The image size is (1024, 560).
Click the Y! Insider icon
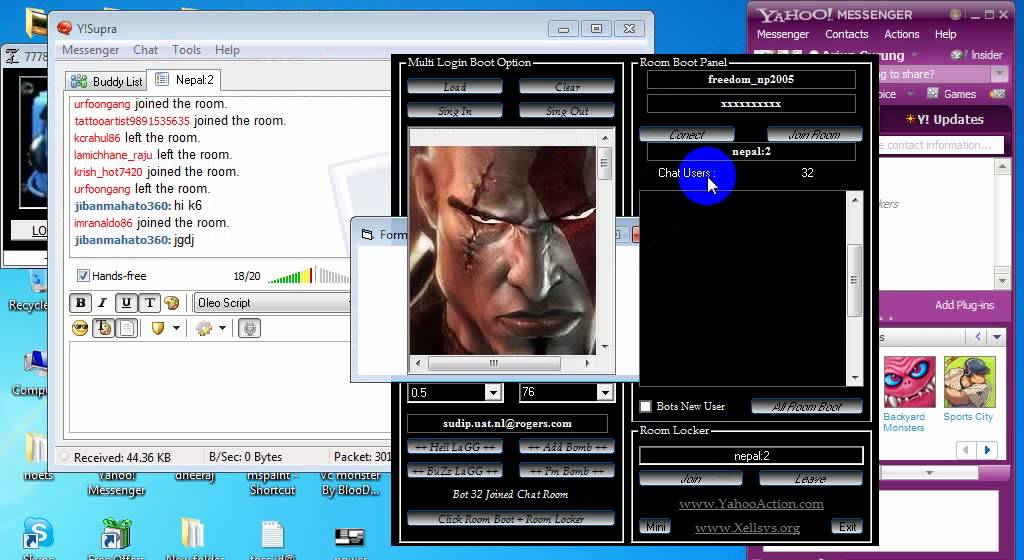point(957,55)
